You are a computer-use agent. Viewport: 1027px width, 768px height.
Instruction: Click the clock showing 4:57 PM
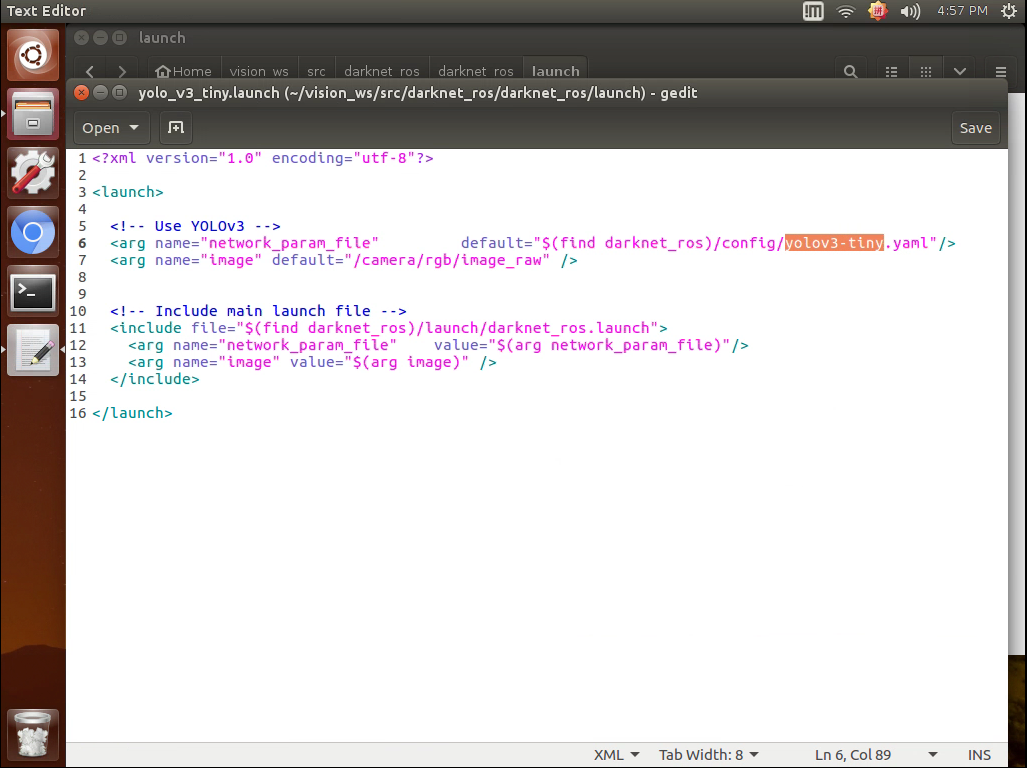[962, 11]
